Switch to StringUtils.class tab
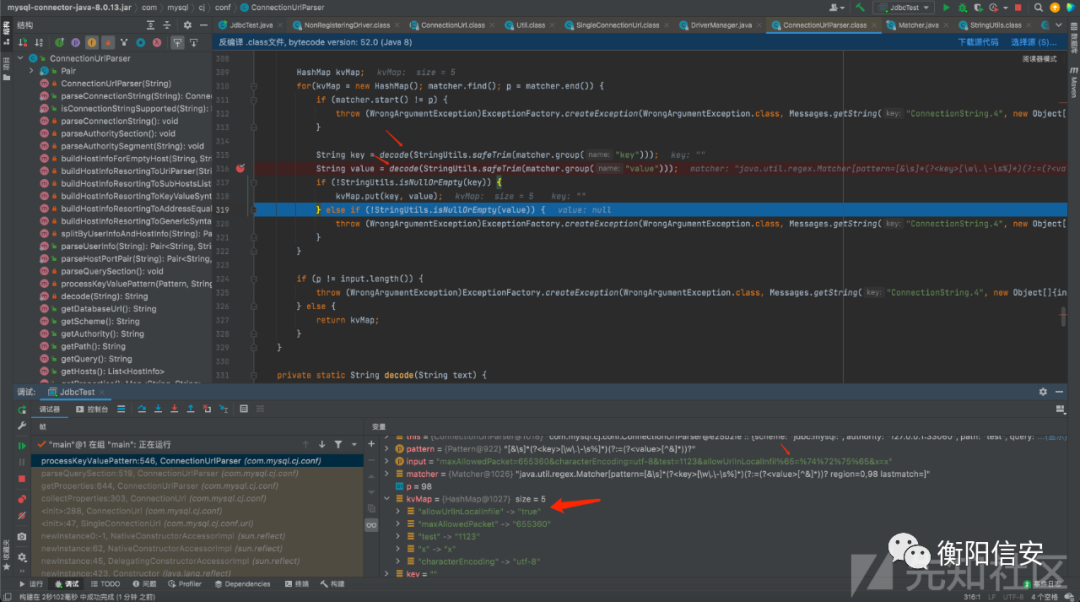1080x602 pixels. (995, 25)
